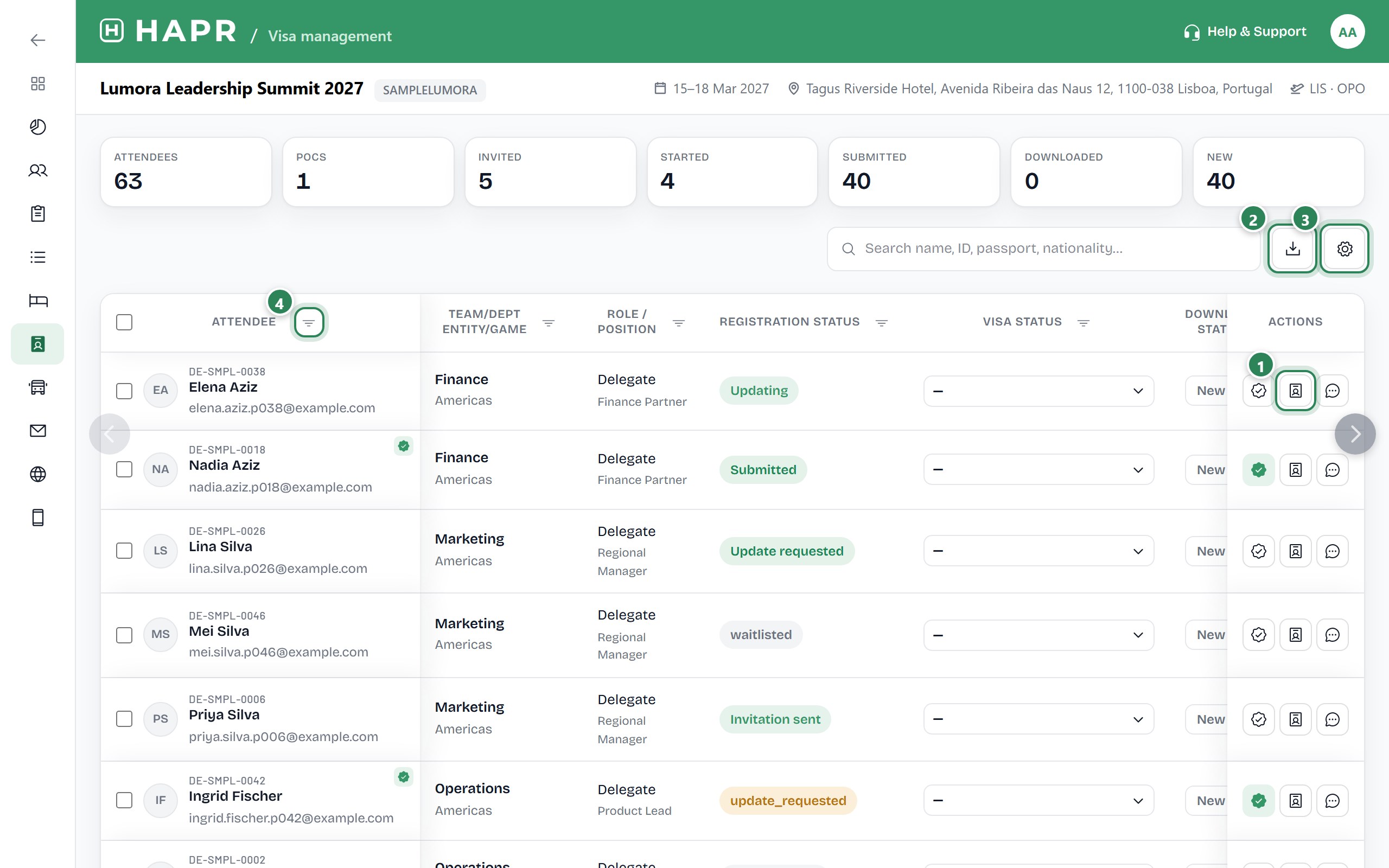
Task: Open the AA user avatar menu
Action: 1347,31
